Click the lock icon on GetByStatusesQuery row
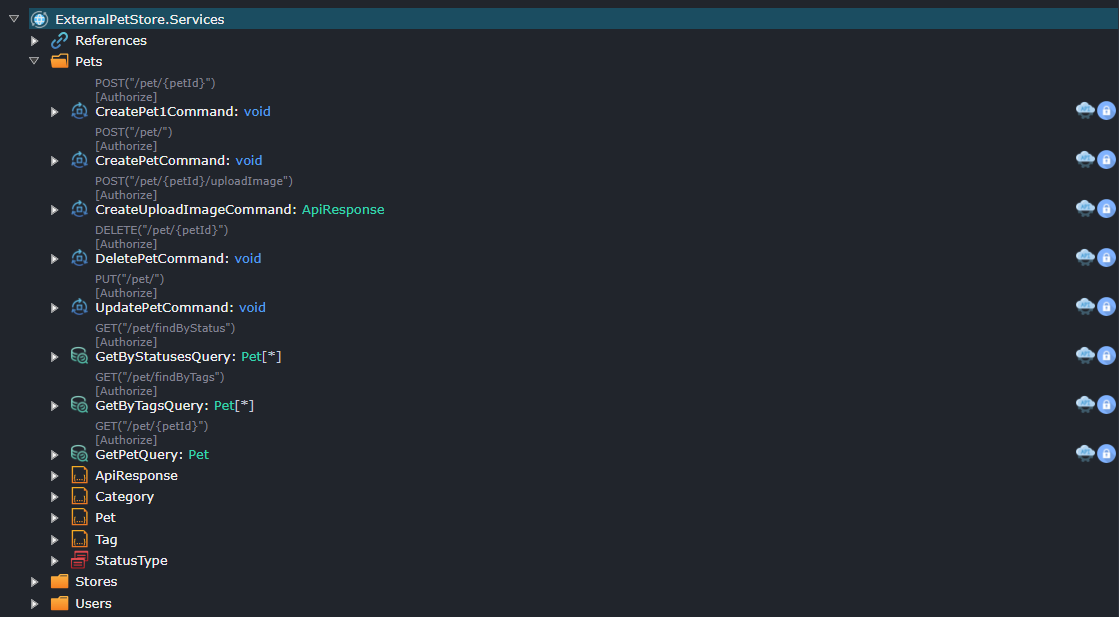Image resolution: width=1119 pixels, height=617 pixels. [x=1106, y=355]
